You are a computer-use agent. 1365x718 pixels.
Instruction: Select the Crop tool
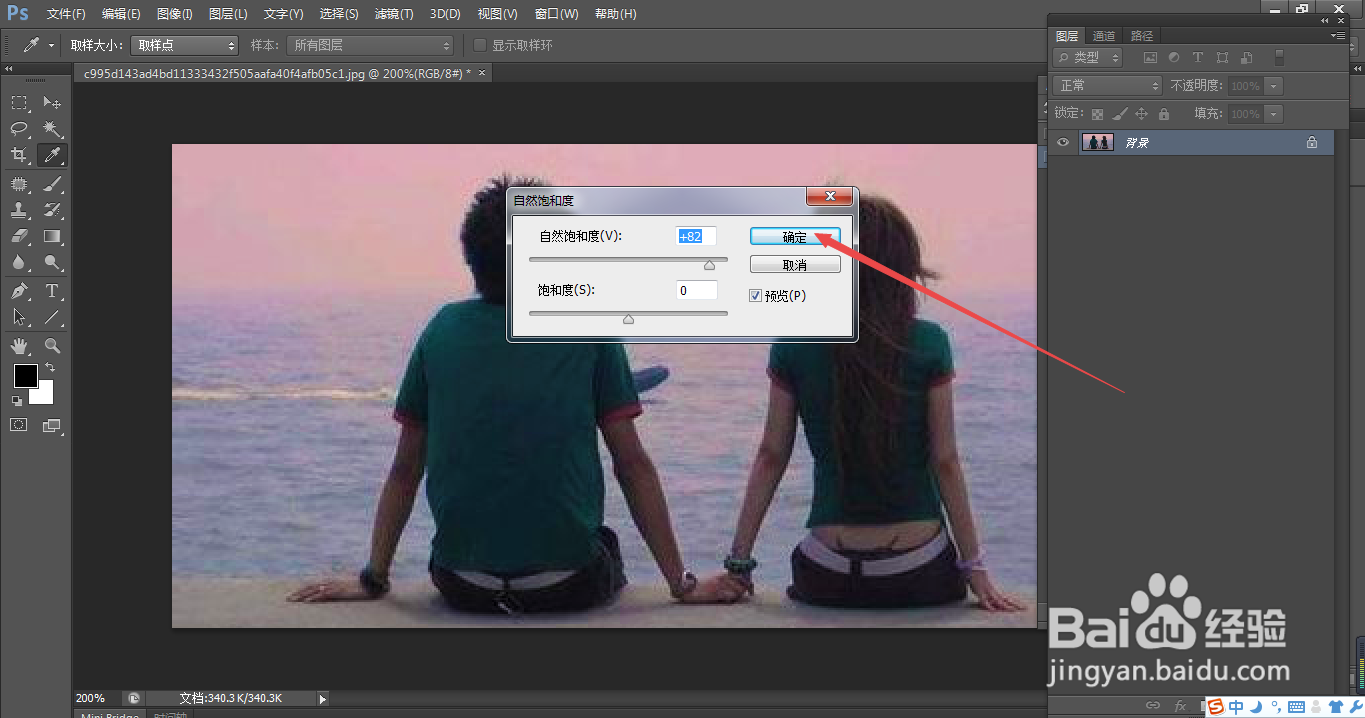(19, 155)
